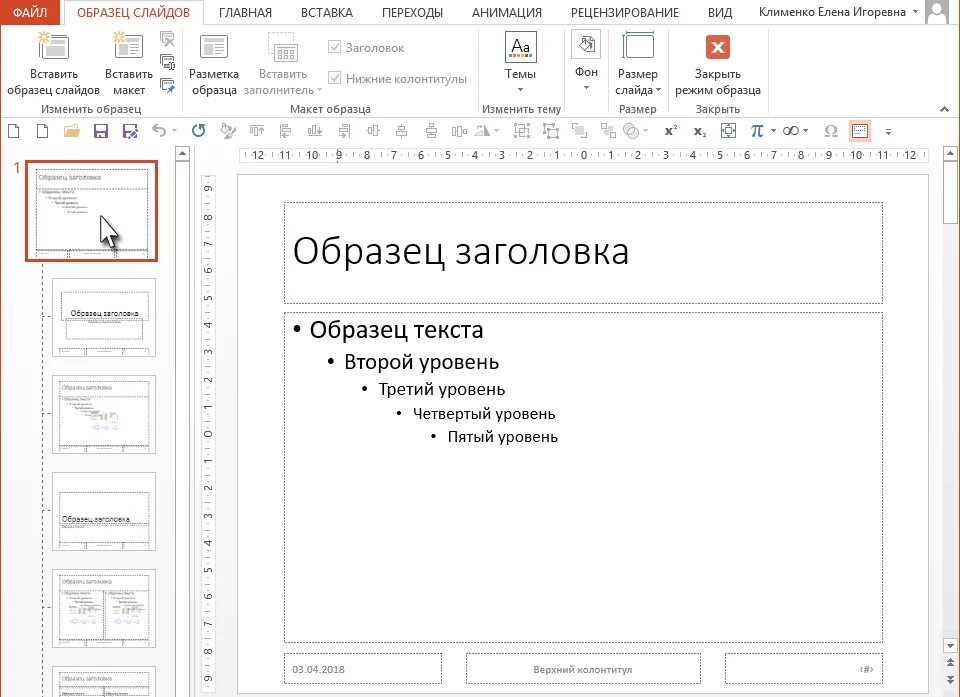The height and width of the screenshot is (697, 960).
Task: Open the undo history dropdown arrow
Action: click(174, 130)
